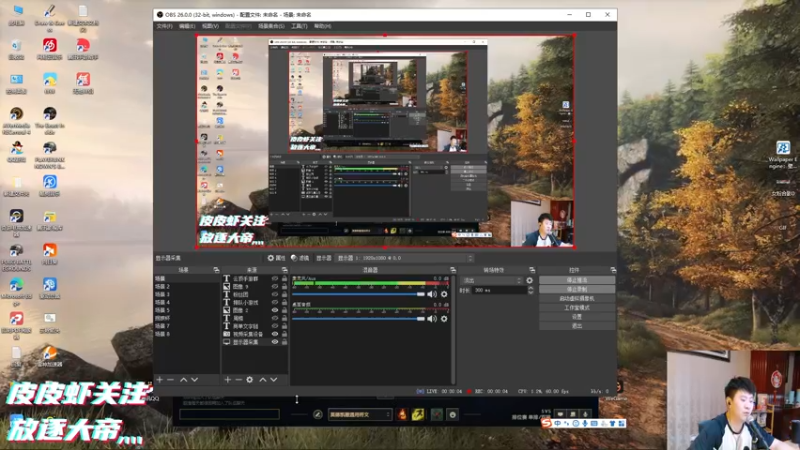Enable 工作室模式 studio mode
This screenshot has height=450, width=800.
pos(577,308)
